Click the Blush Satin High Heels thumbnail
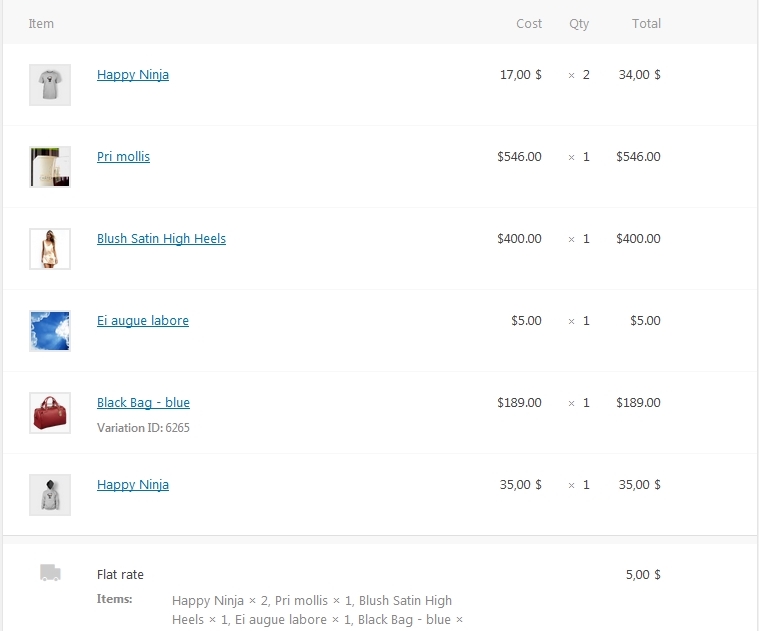The image size is (759, 631). [x=50, y=249]
